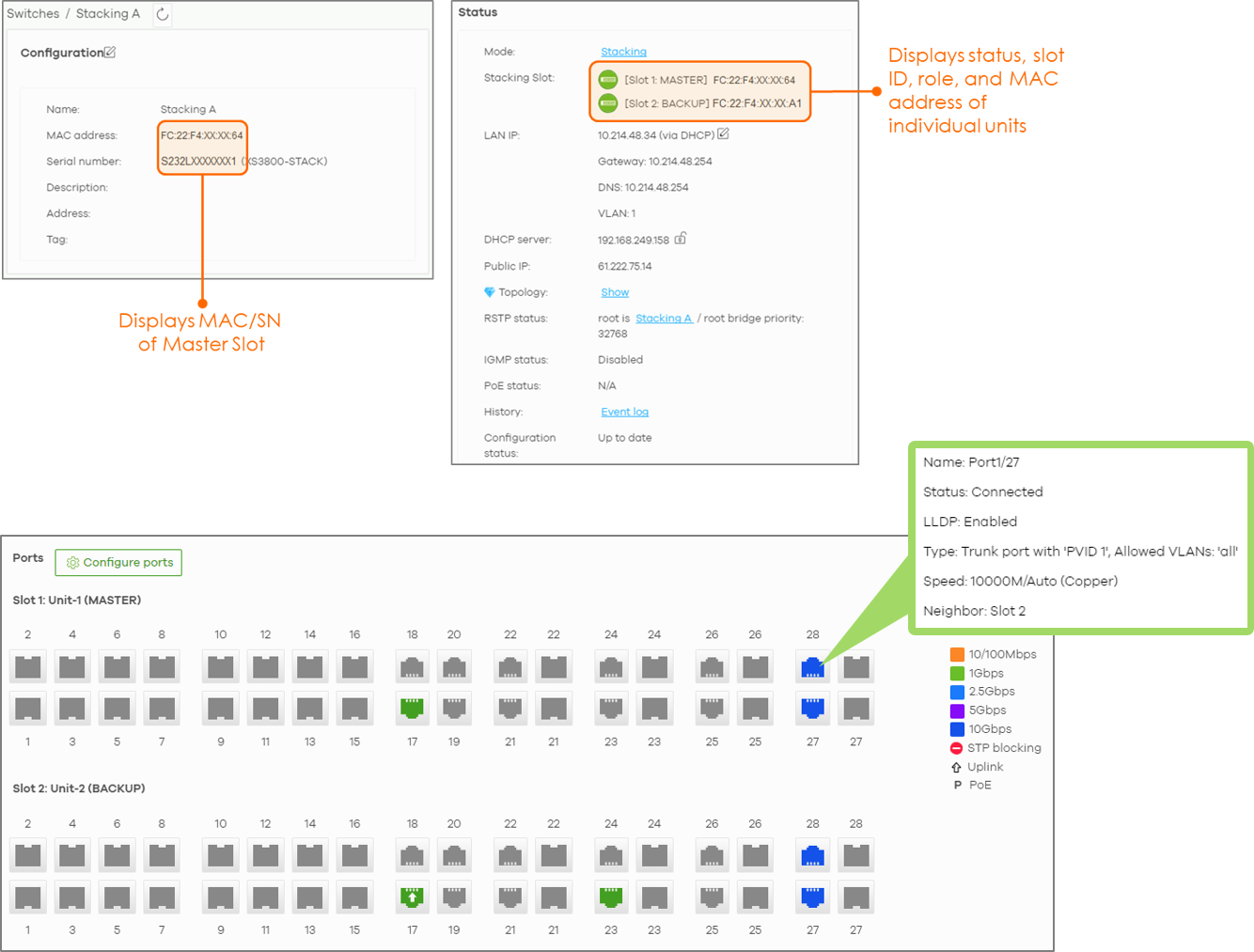Image resolution: width=1254 pixels, height=952 pixels.
Task: Click the purple 5Gbps legend swatch
Action: click(x=957, y=710)
